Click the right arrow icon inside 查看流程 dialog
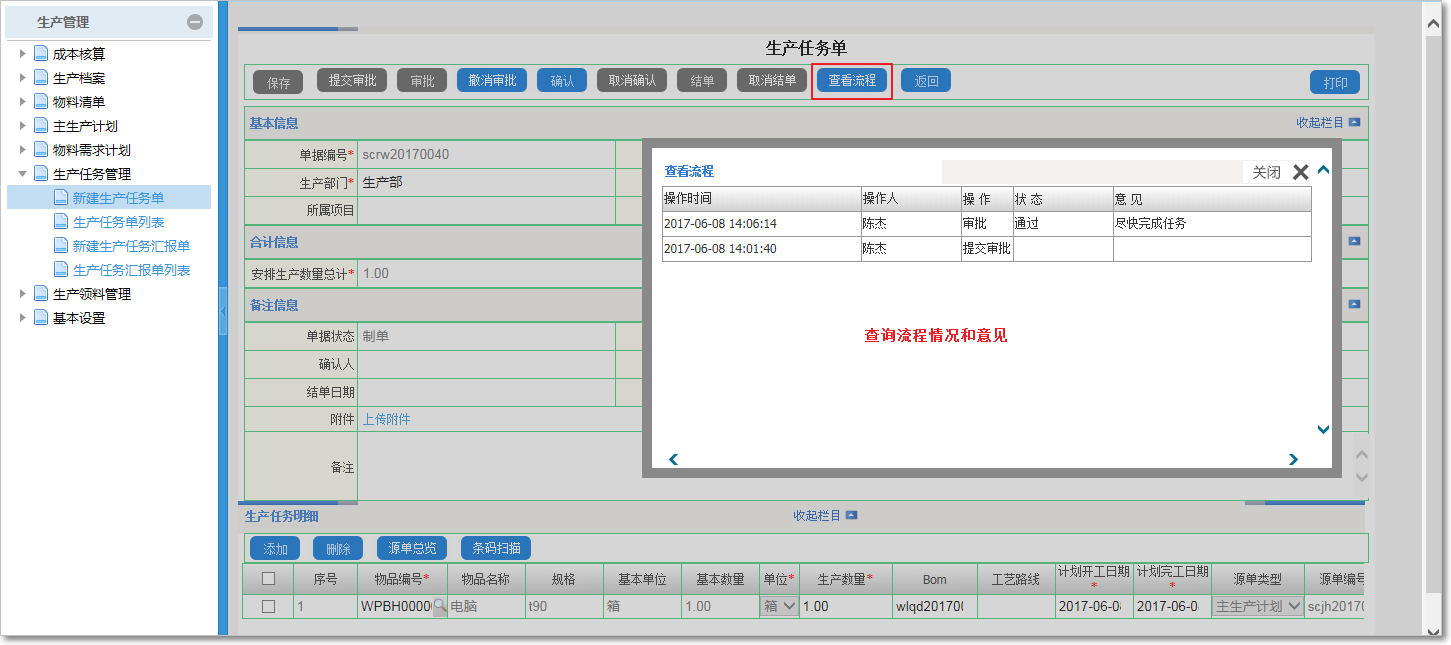The height and width of the screenshot is (645, 1451). pos(1293,458)
